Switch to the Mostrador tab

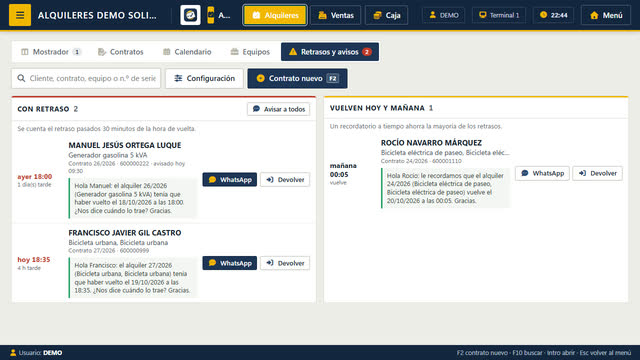(51, 52)
